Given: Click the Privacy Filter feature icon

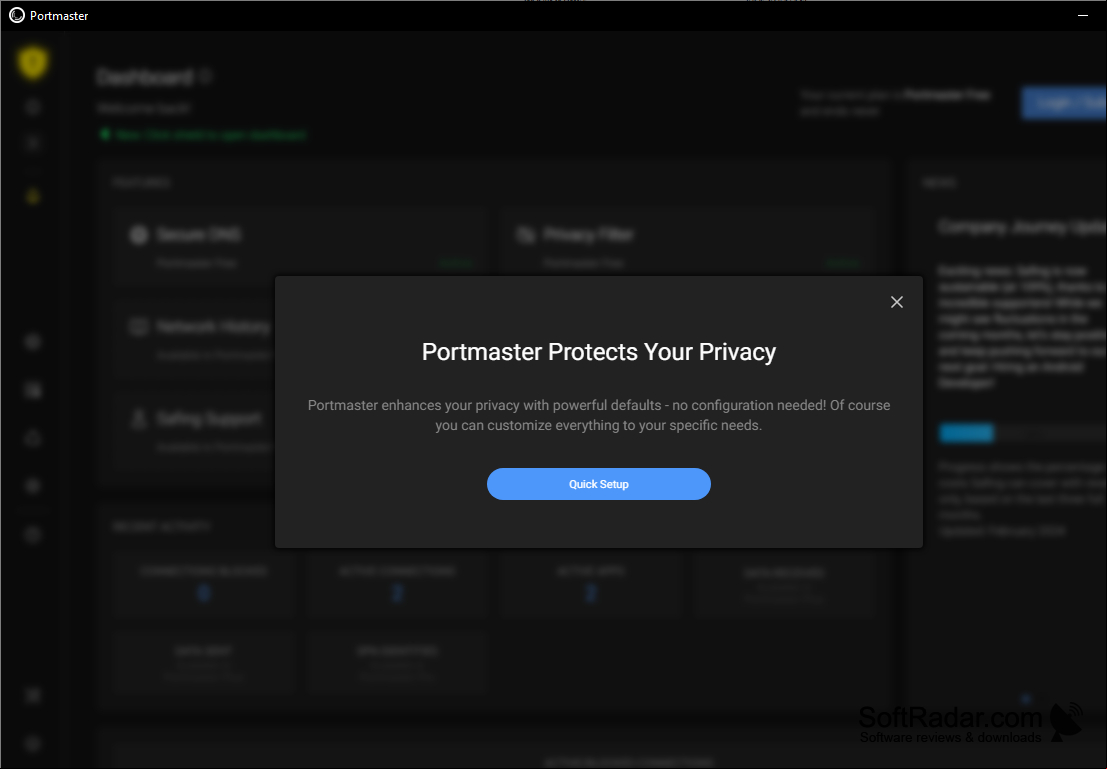Looking at the screenshot, I should [x=526, y=234].
